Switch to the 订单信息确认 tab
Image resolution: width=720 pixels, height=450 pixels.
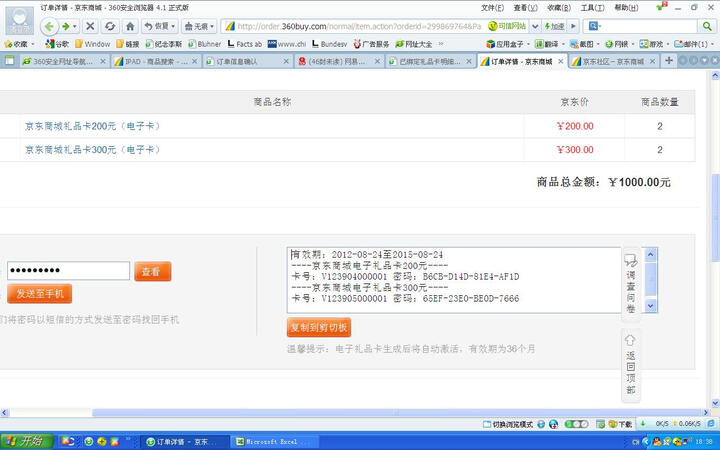click(x=247, y=61)
